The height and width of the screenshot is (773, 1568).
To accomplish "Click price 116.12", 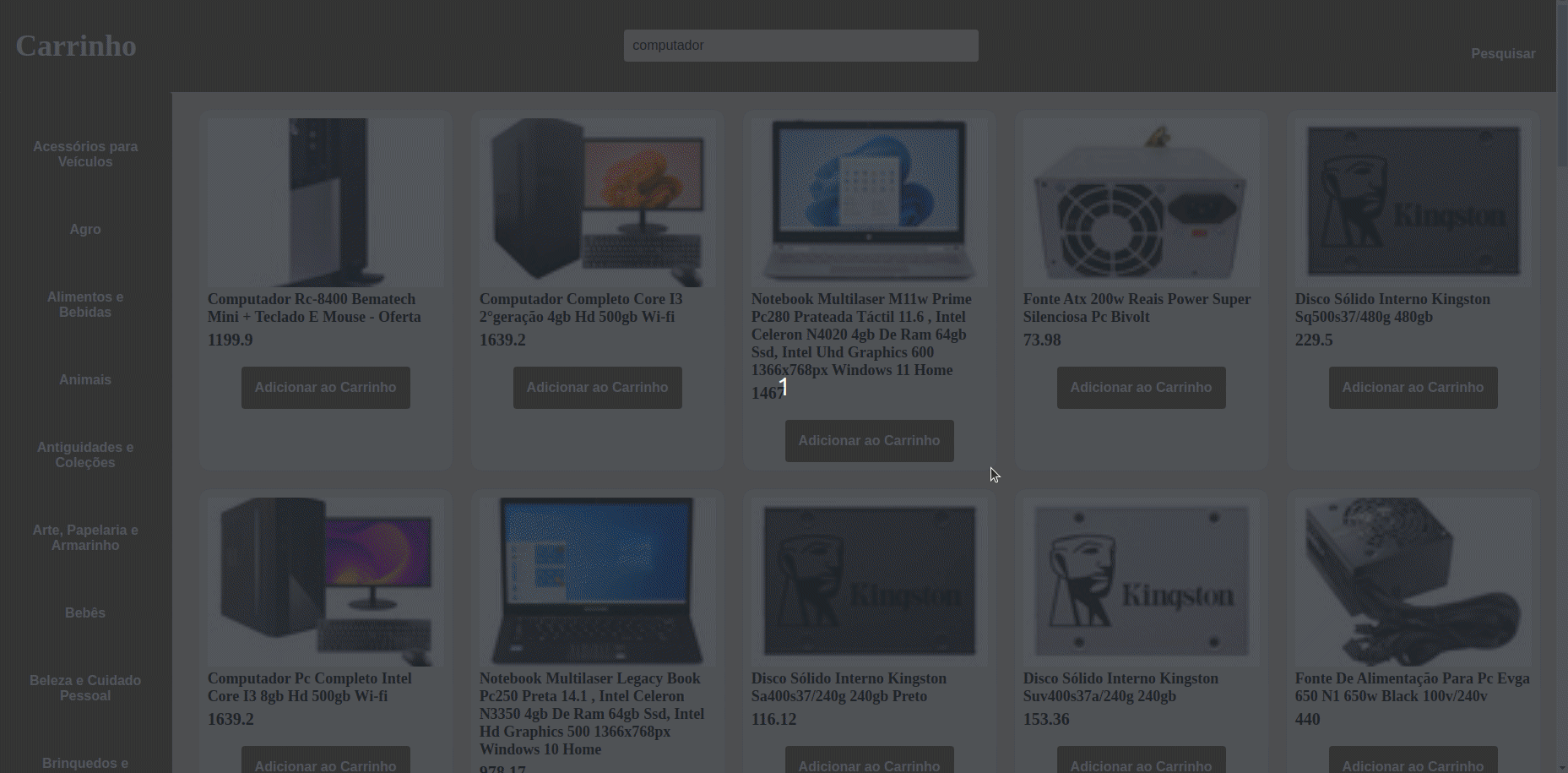I will (x=774, y=719).
